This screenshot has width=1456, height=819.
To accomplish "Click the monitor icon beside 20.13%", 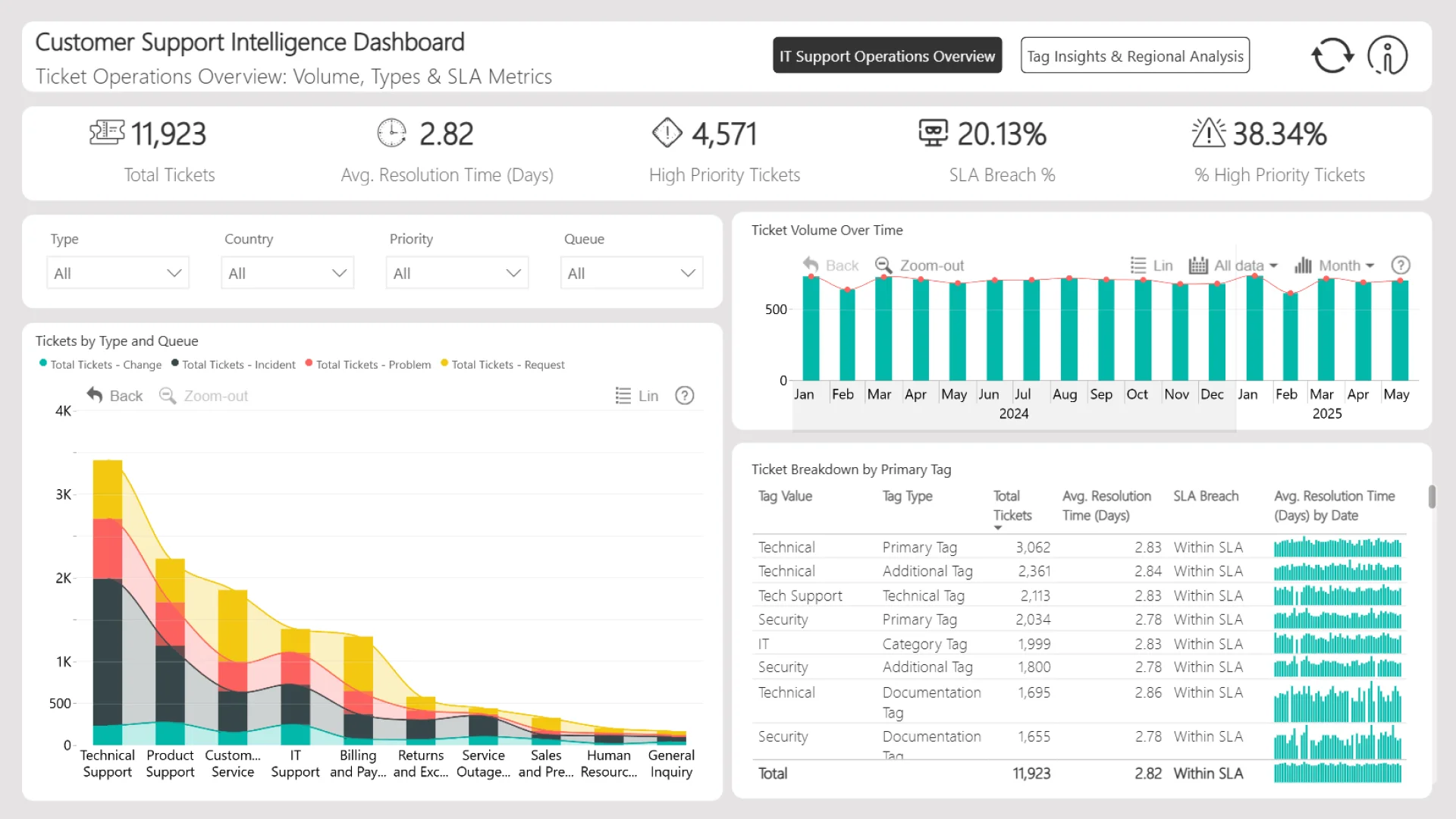I will [934, 133].
